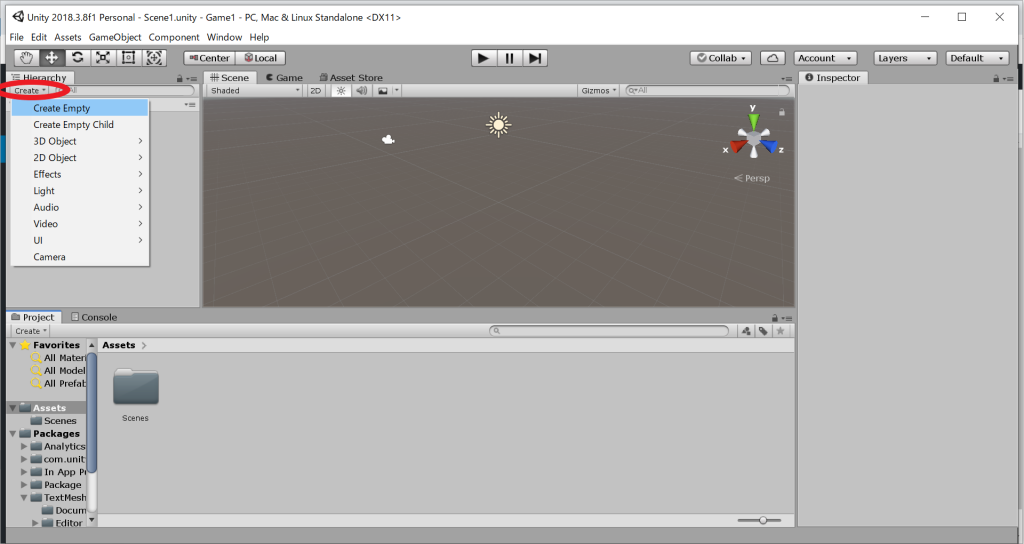Open the 3D Object submenu
The height and width of the screenshot is (544, 1024).
pyautogui.click(x=80, y=141)
